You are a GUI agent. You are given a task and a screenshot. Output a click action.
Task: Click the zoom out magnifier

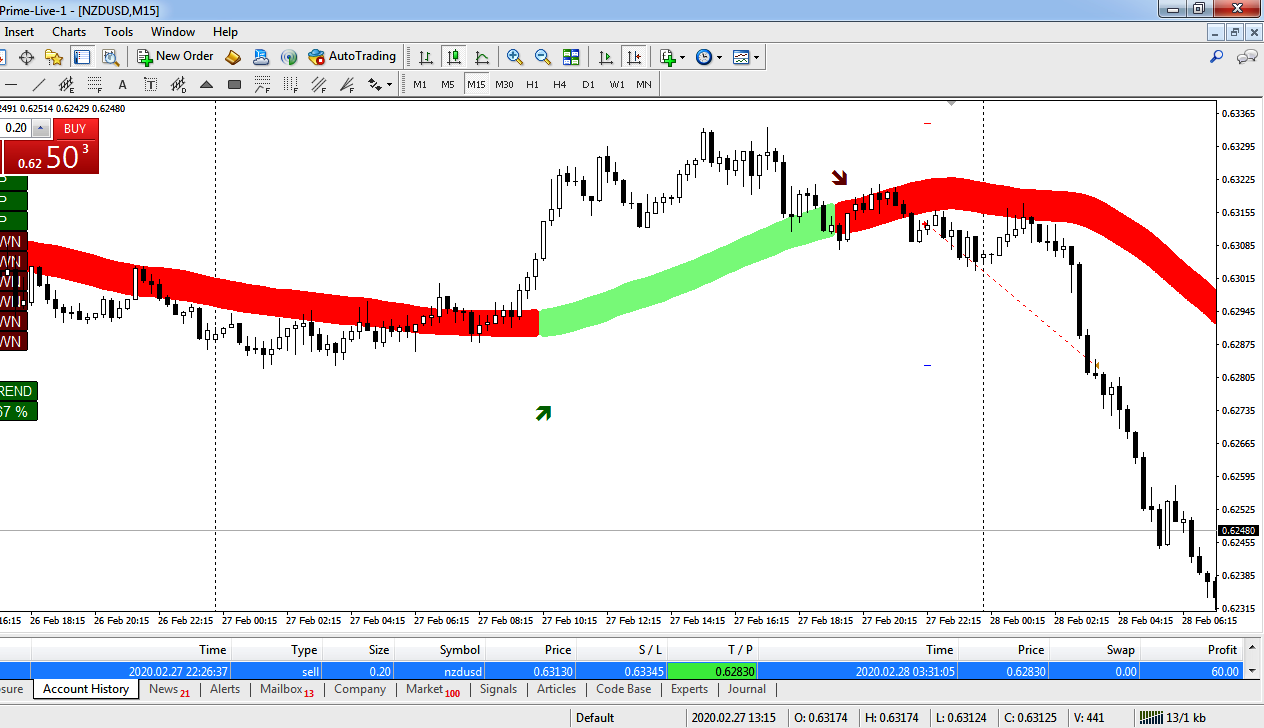543,57
